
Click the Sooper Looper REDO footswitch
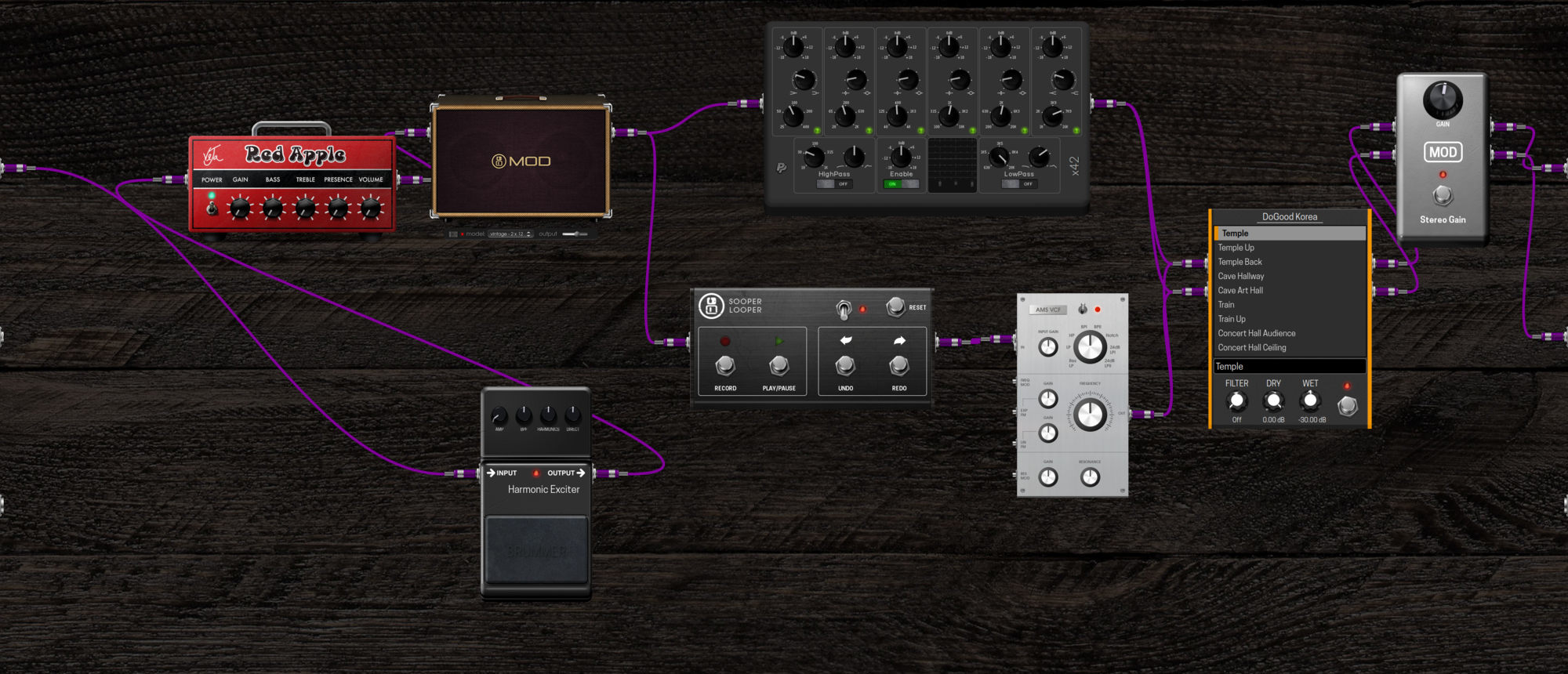(x=899, y=365)
